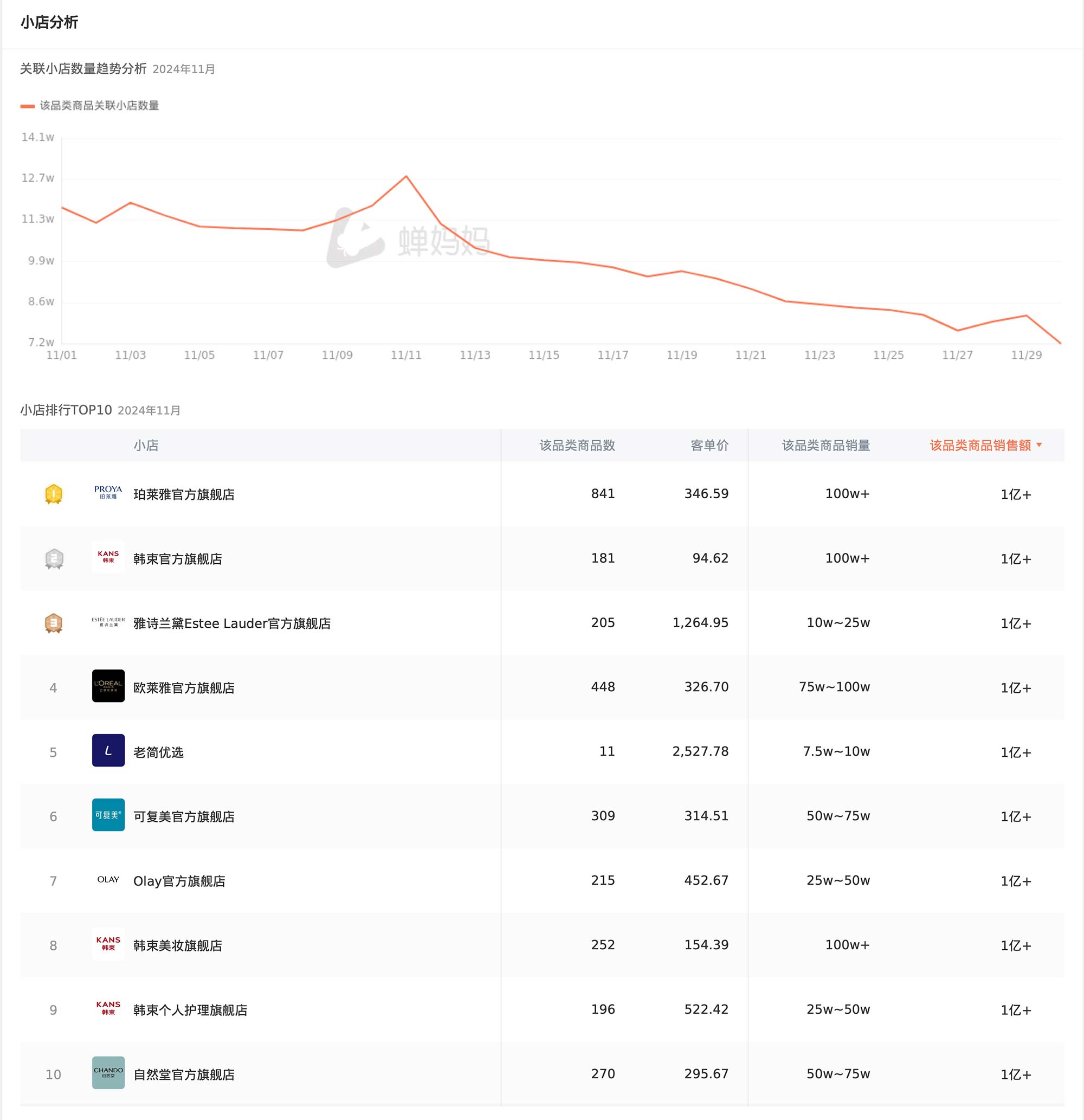Click the 老简优选 shop logo
Screen dimensions: 1084x1120
coord(108,751)
